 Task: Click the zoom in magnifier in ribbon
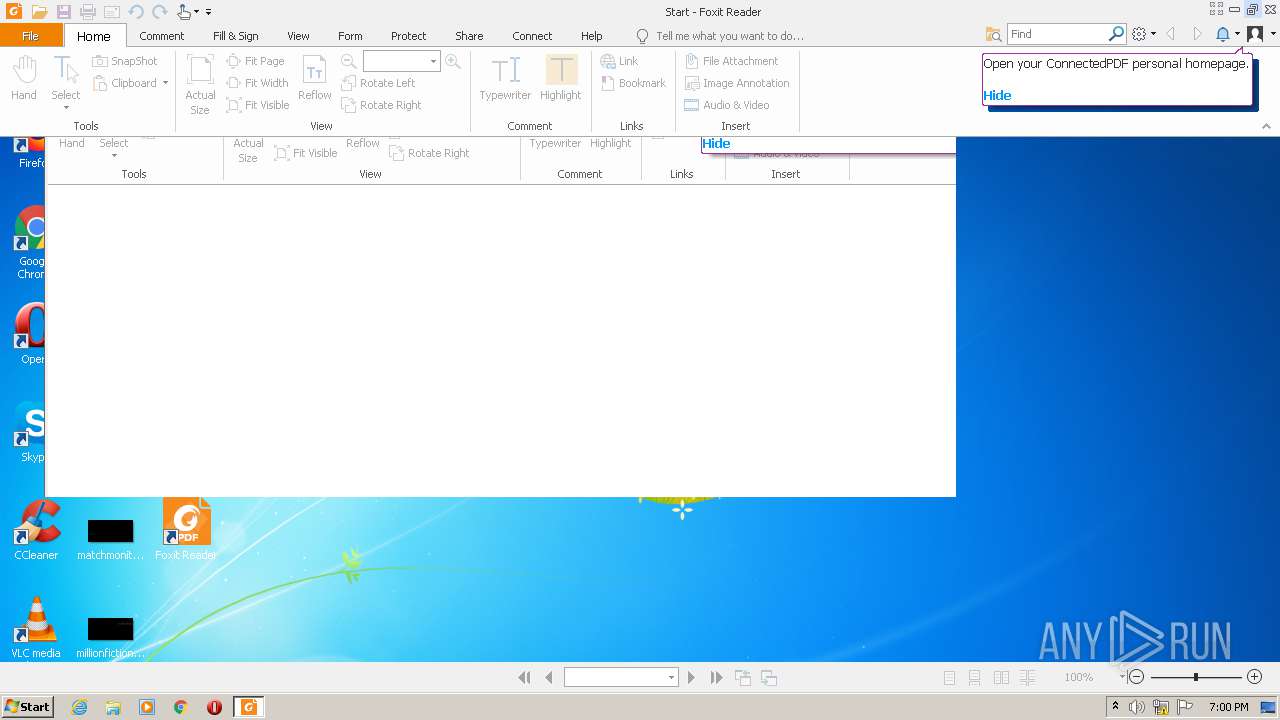click(453, 61)
